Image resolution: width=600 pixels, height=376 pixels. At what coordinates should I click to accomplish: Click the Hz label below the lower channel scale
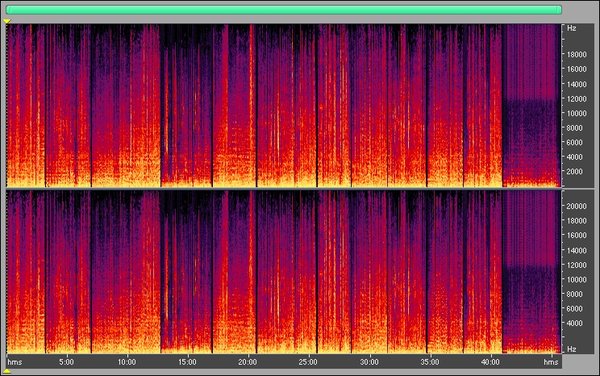point(572,349)
